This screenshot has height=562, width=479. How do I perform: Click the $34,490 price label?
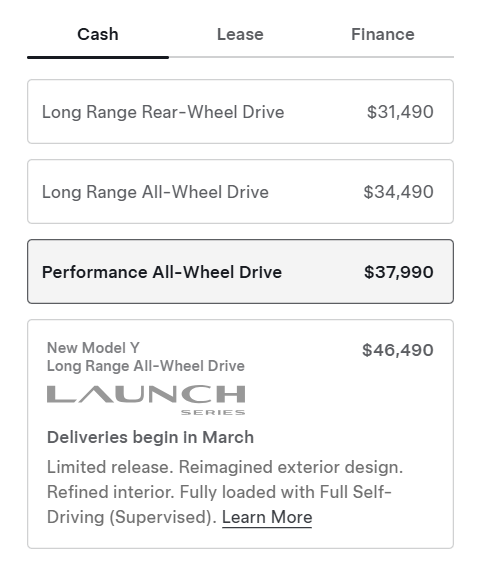pyautogui.click(x=398, y=192)
